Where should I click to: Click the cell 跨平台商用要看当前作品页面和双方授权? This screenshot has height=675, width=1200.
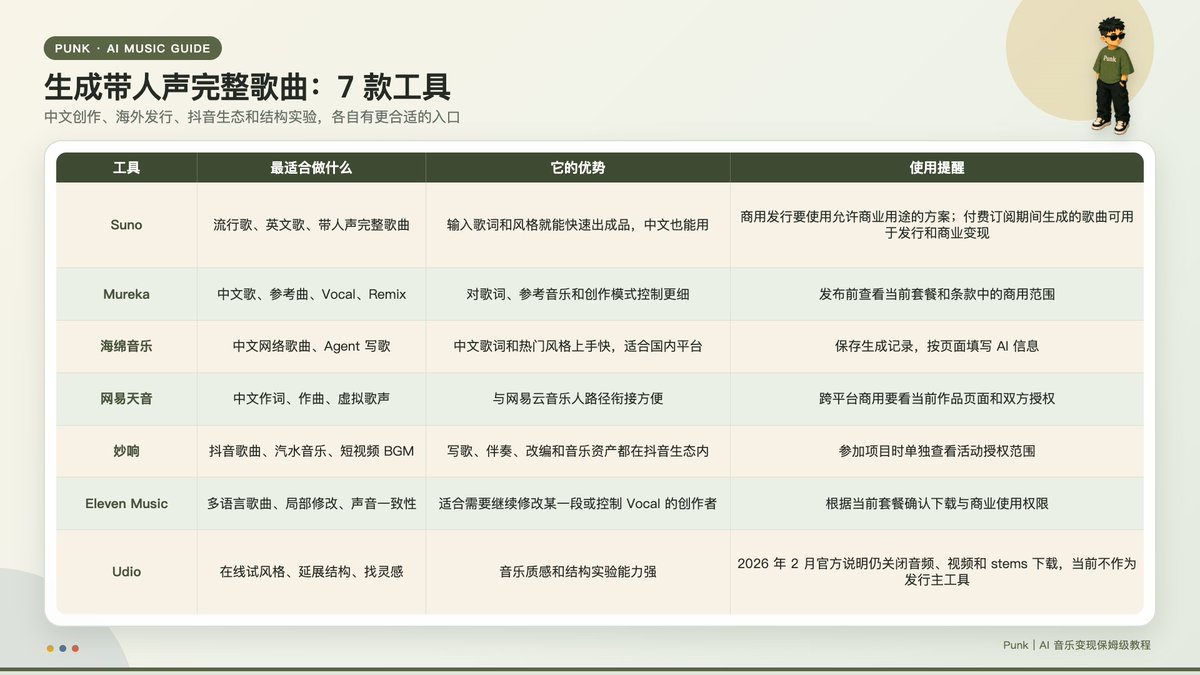coord(937,398)
